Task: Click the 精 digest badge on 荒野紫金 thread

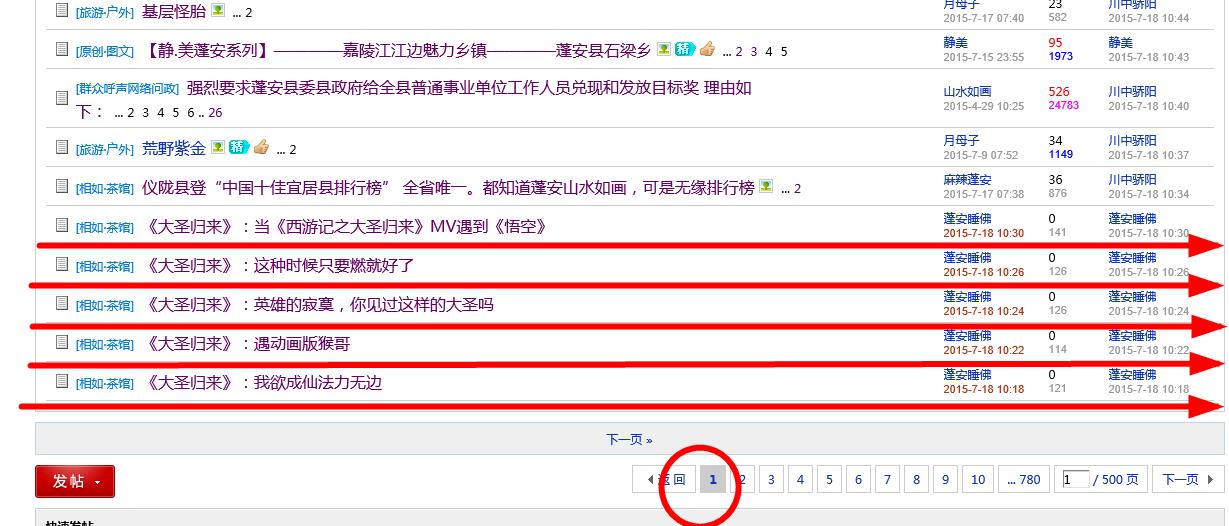Action: coord(238,148)
